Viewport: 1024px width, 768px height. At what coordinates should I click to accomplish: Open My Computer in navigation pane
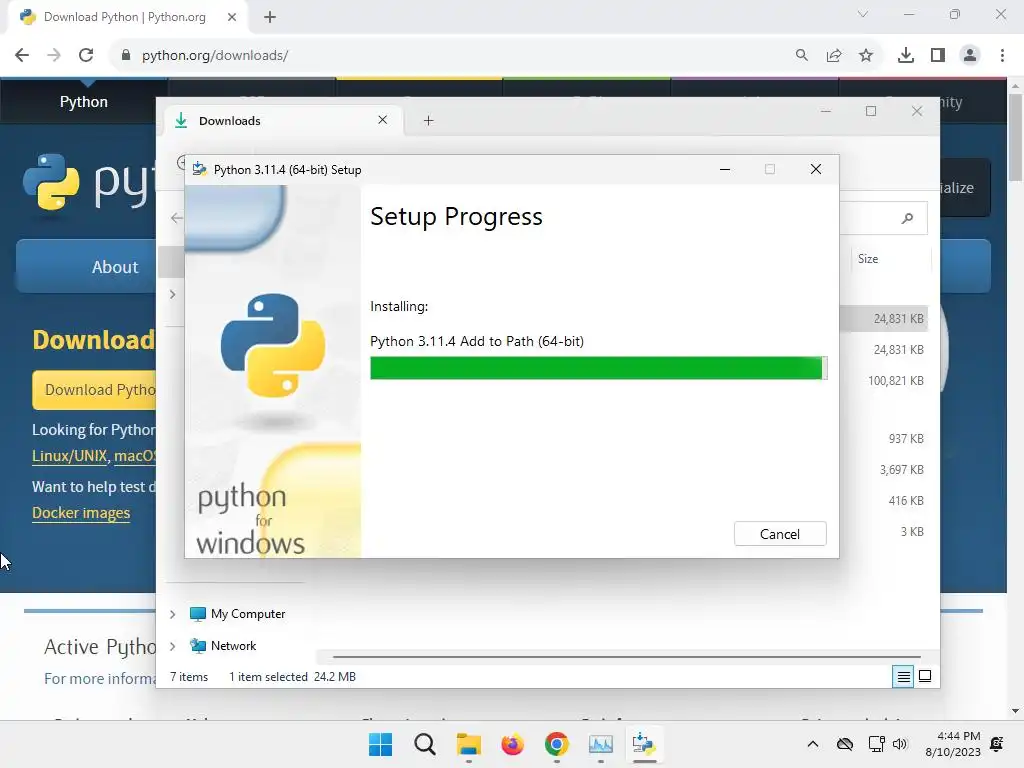[x=238, y=614]
